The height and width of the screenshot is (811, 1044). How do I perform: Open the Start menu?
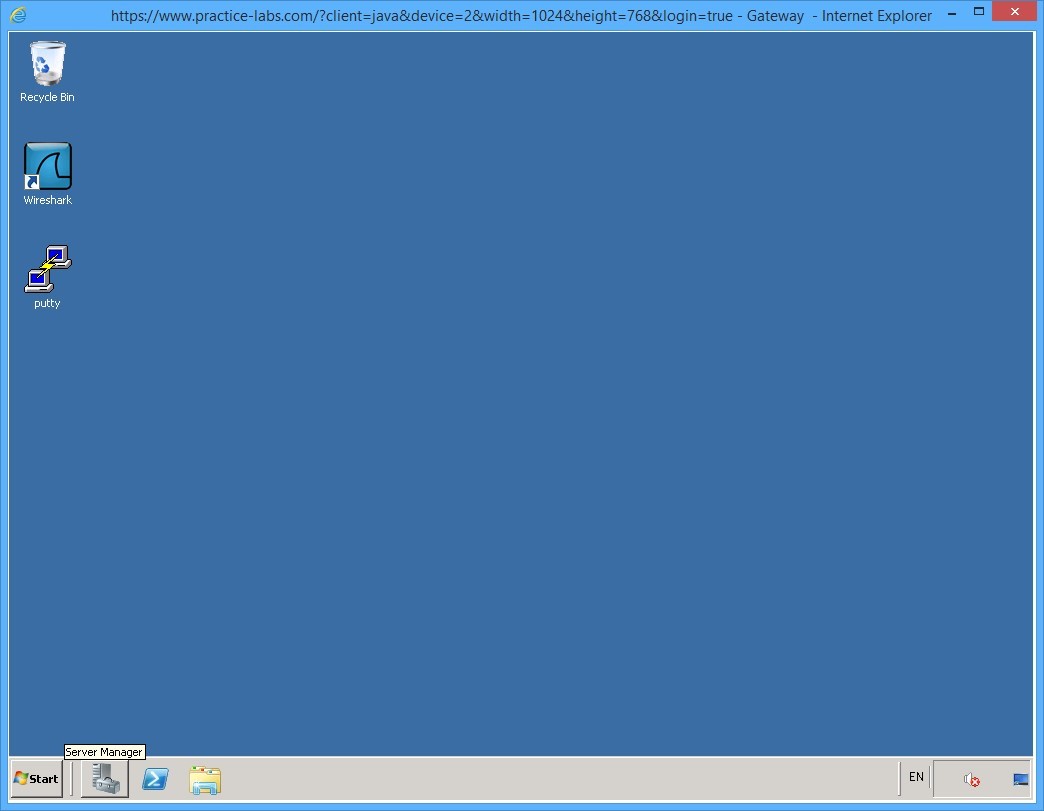click(x=35, y=779)
